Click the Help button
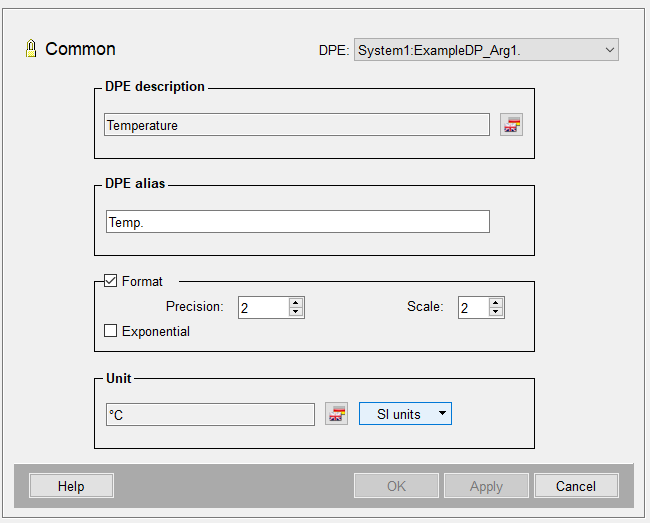The height and width of the screenshot is (523, 650). tap(71, 486)
